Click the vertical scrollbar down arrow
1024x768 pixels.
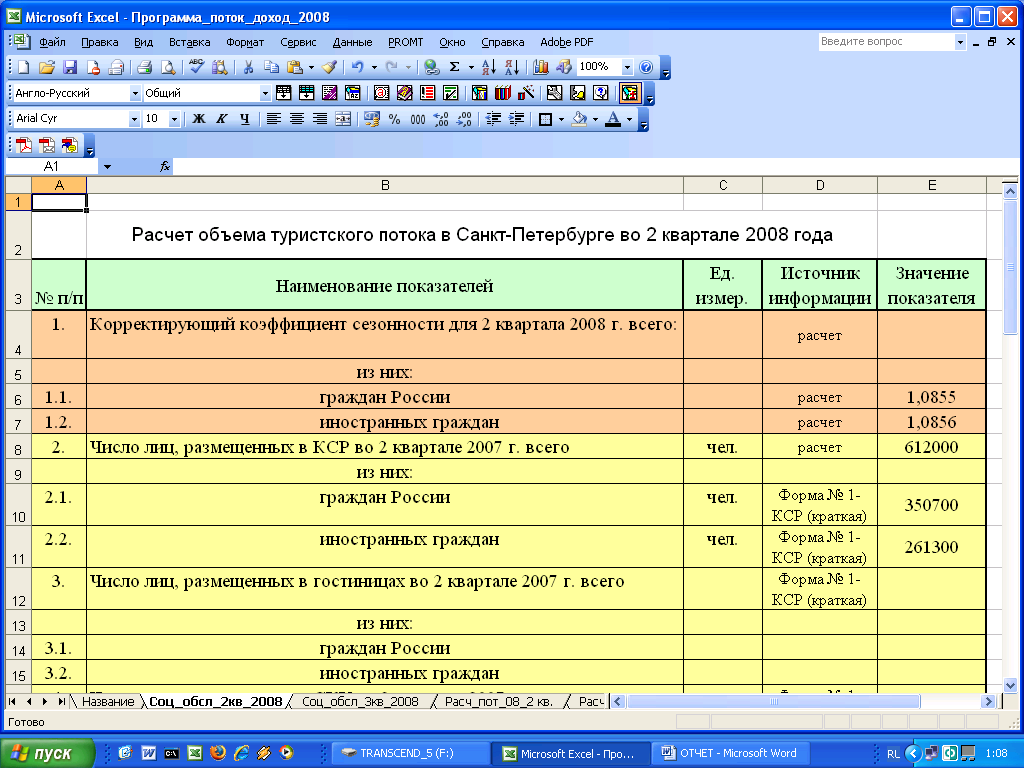coord(1010,685)
